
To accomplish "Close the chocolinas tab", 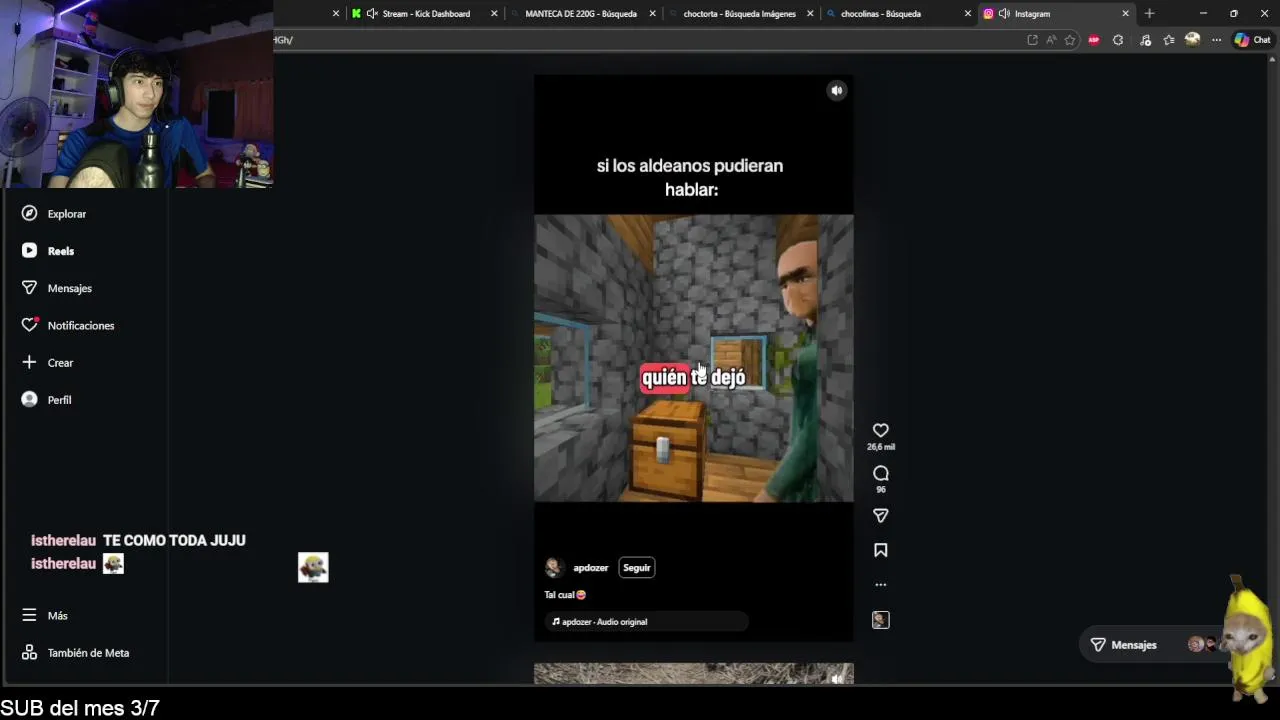I will pos(968,14).
